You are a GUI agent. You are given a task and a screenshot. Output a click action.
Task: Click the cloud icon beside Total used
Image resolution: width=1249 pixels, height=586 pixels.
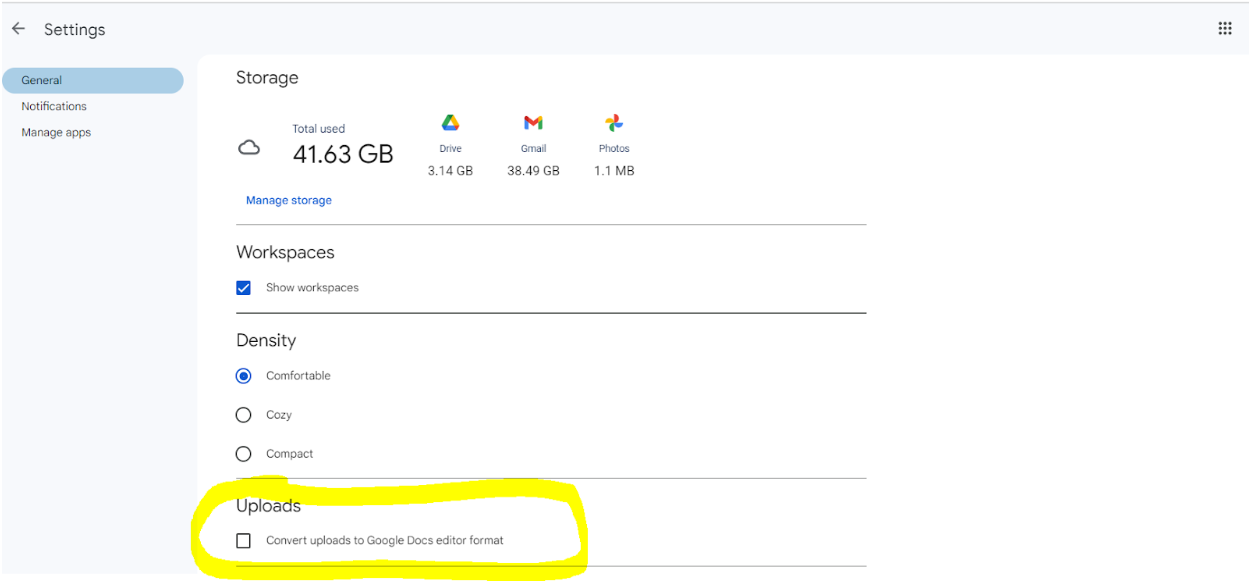point(249,148)
